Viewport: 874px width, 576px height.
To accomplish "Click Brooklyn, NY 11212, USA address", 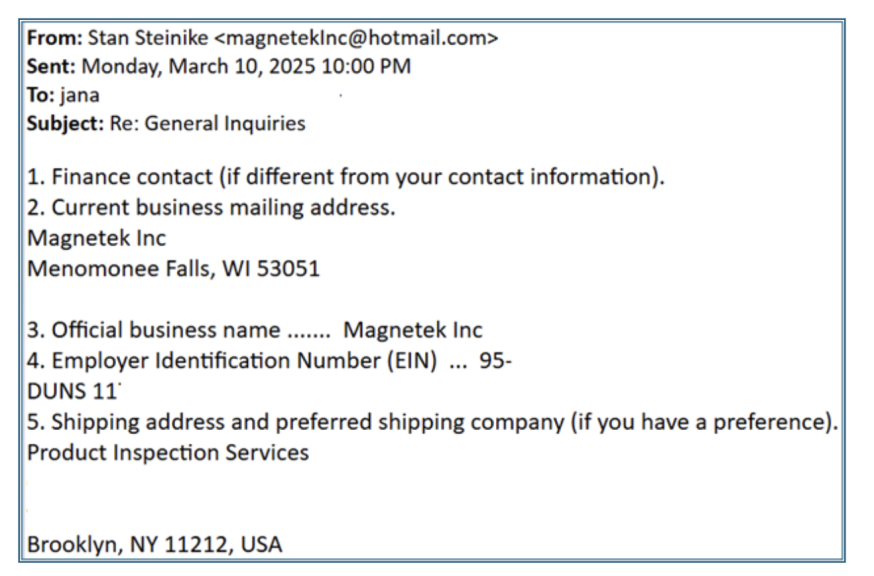I will (154, 545).
